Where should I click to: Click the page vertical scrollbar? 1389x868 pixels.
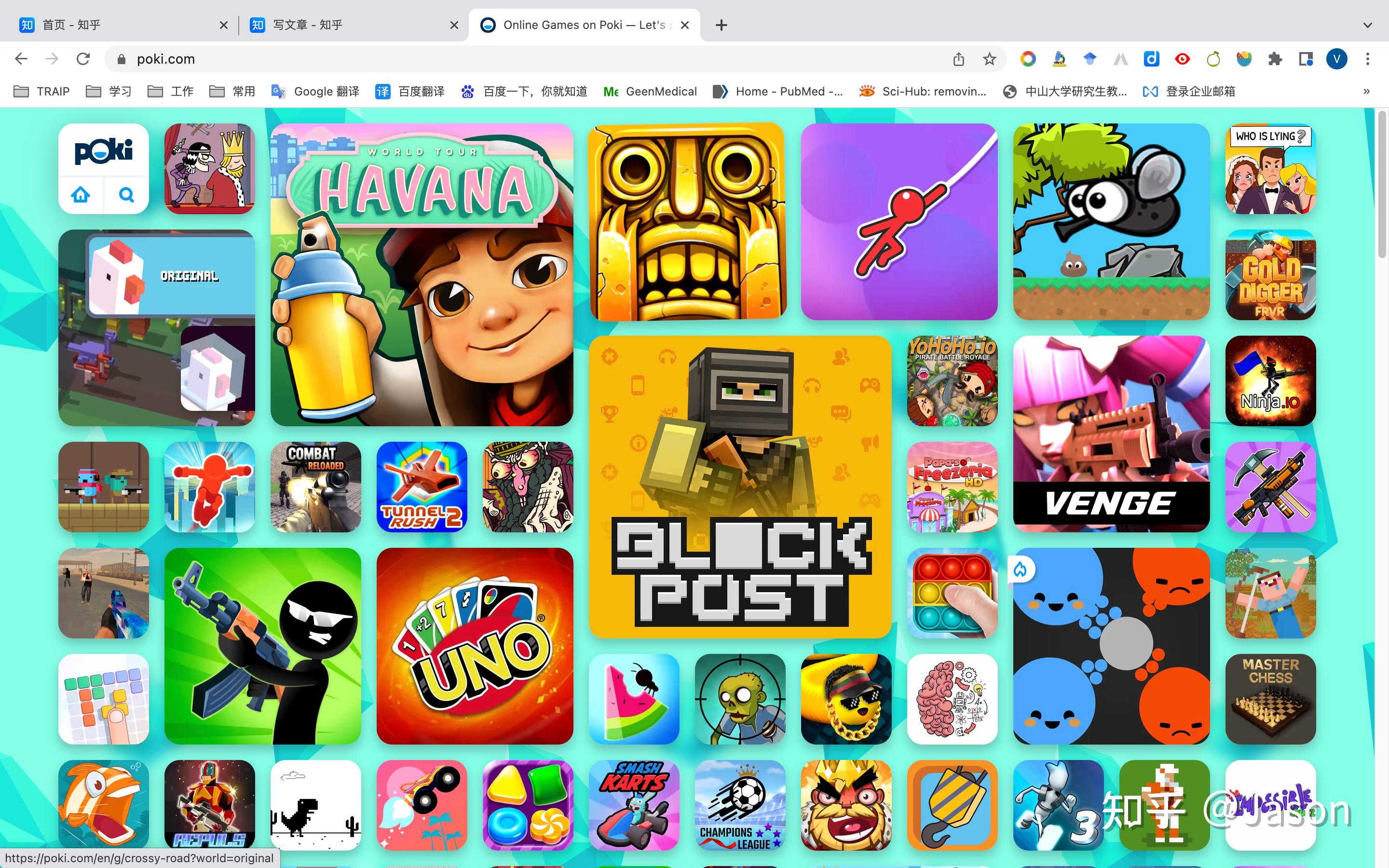pyautogui.click(x=1382, y=184)
